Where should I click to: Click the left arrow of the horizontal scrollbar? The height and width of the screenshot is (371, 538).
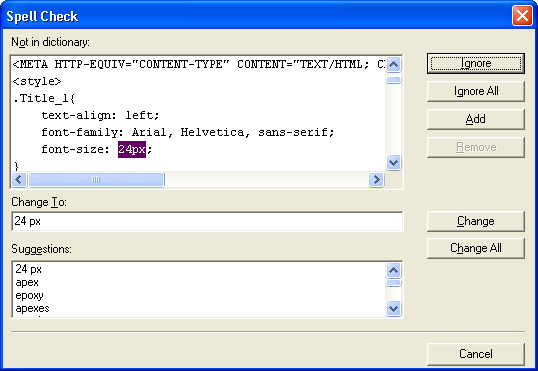[x=19, y=179]
